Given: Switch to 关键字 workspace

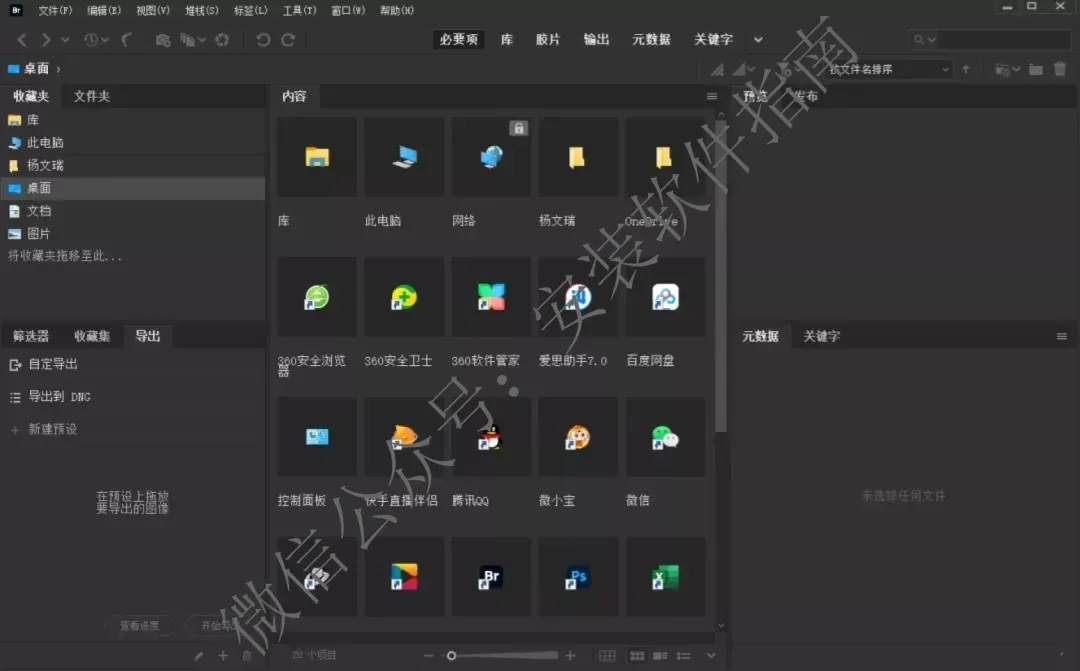Looking at the screenshot, I should click(x=714, y=40).
